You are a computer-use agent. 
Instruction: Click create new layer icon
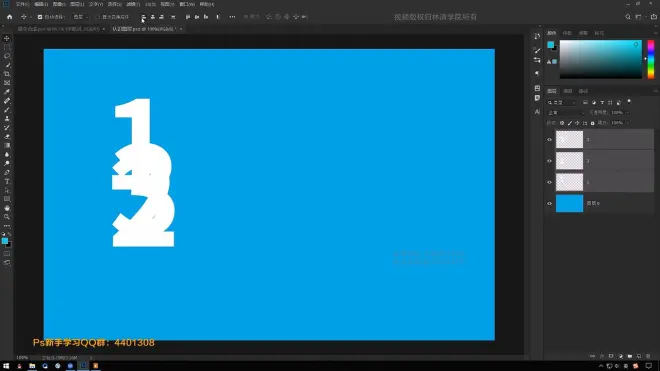pos(639,356)
